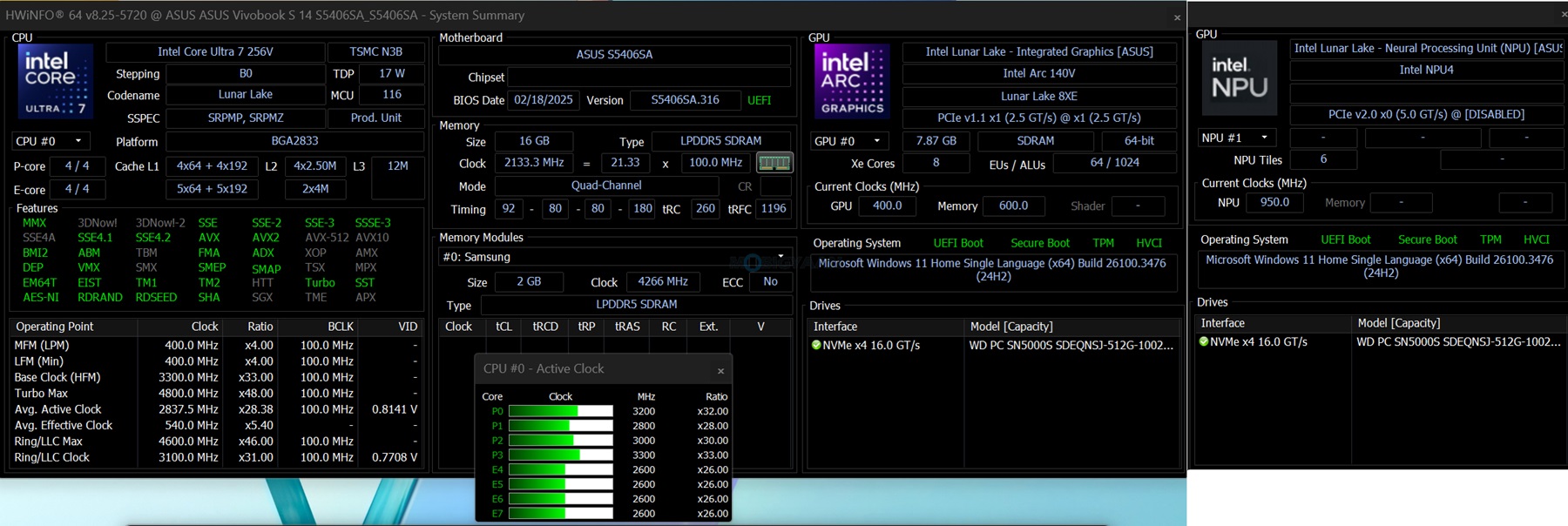
Task: Click the NPU clock '950.0' field
Action: [x=1274, y=203]
